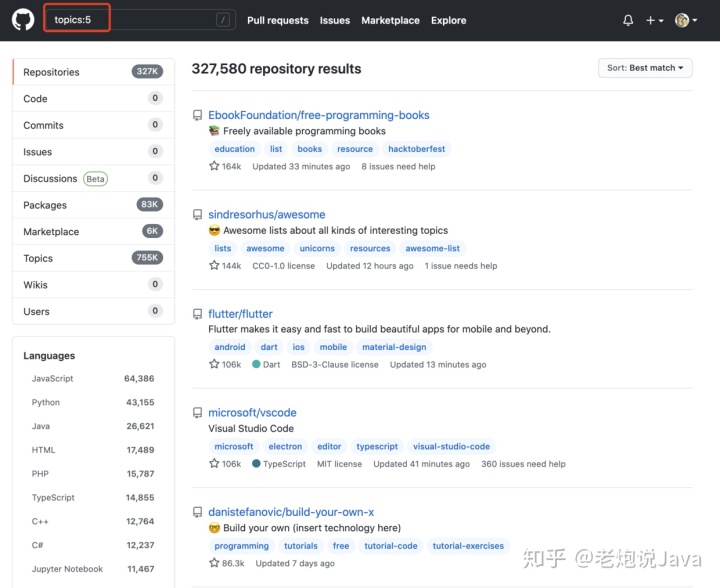Viewport: 720px width, 588px height.
Task: Go to Pull requests
Action: click(278, 20)
